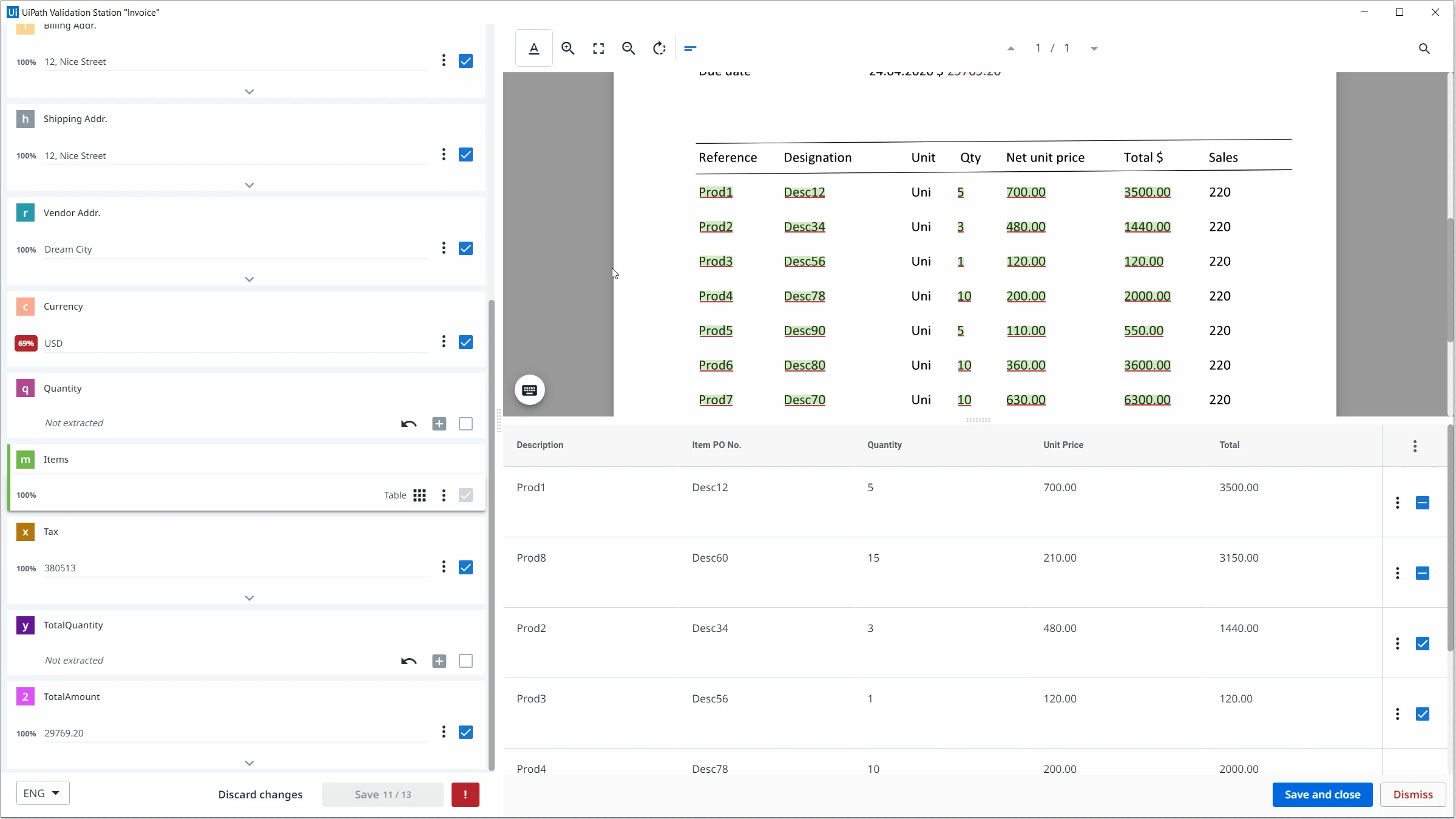The image size is (1456, 819).
Task: Click the Discard changes button
Action: point(260,795)
